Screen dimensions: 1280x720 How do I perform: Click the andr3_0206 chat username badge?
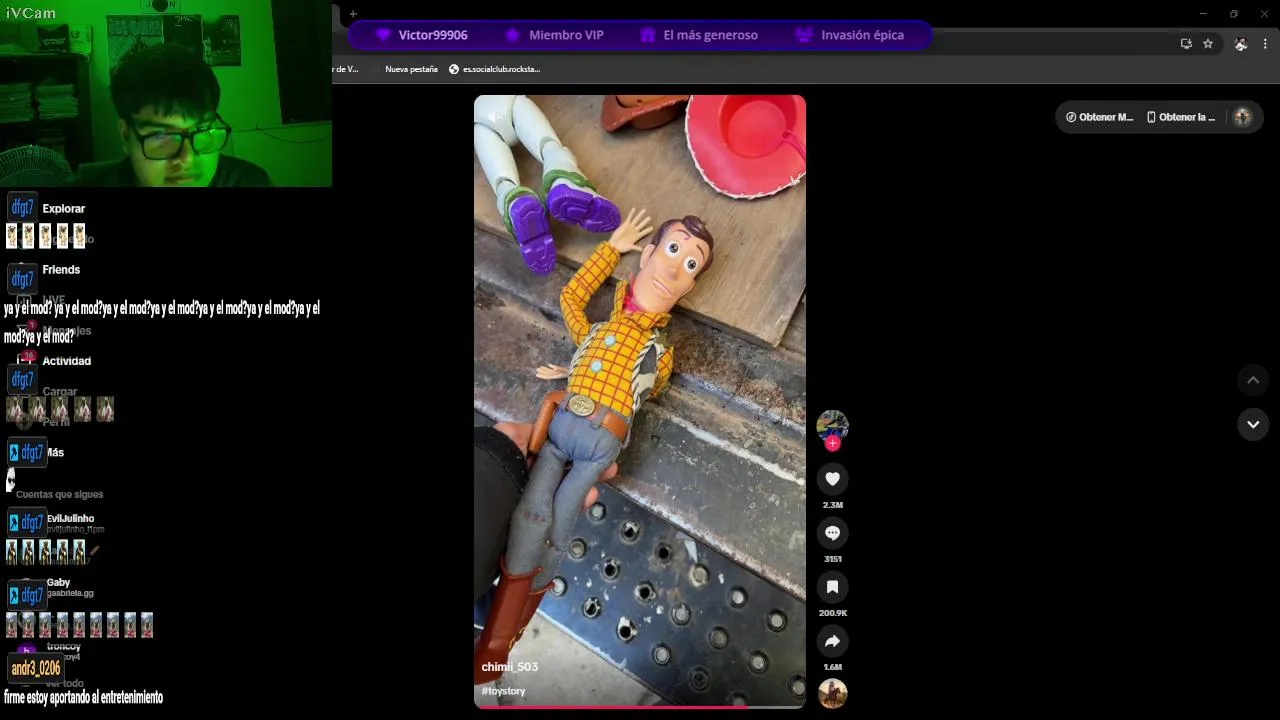point(36,669)
